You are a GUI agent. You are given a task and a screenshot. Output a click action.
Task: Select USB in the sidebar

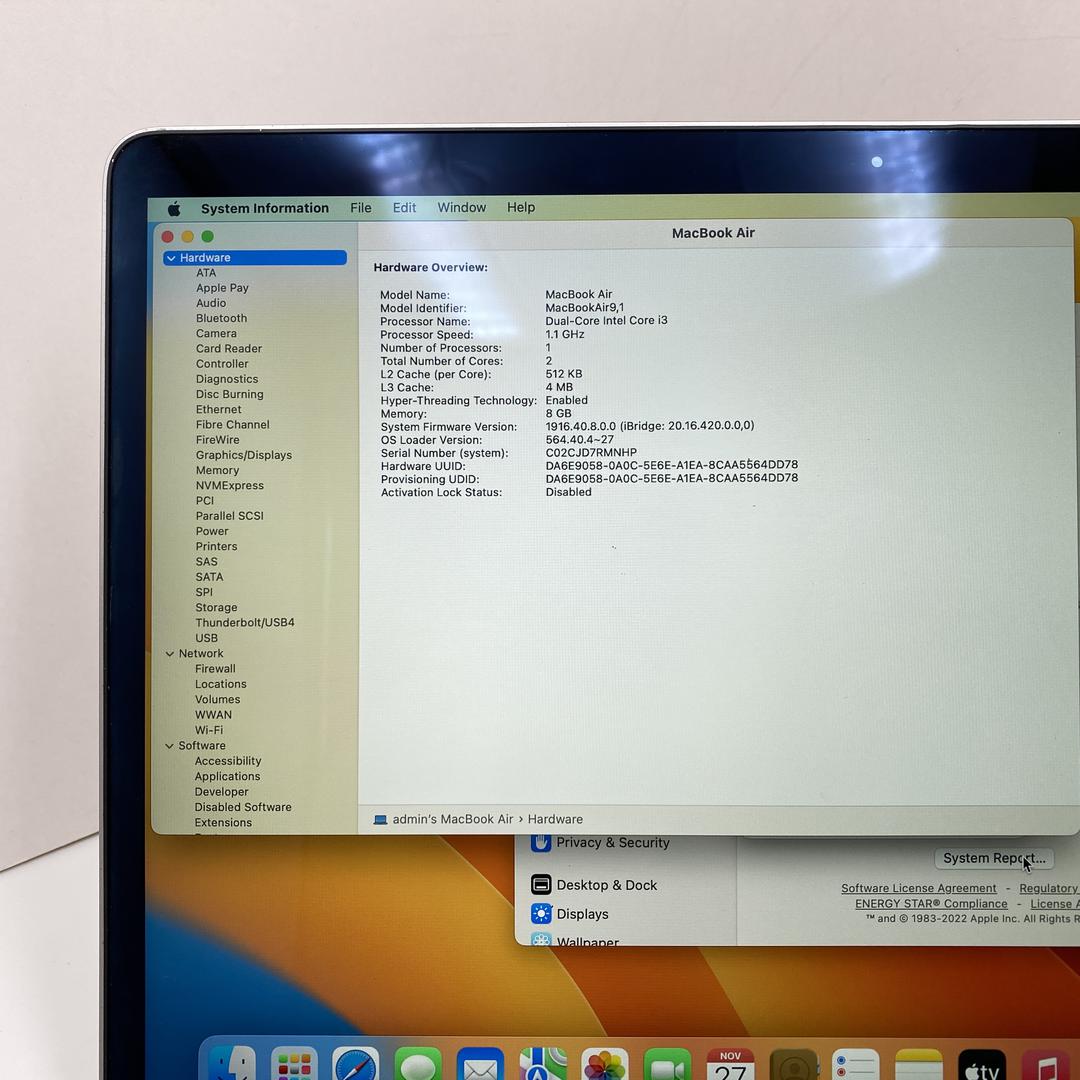[207, 638]
